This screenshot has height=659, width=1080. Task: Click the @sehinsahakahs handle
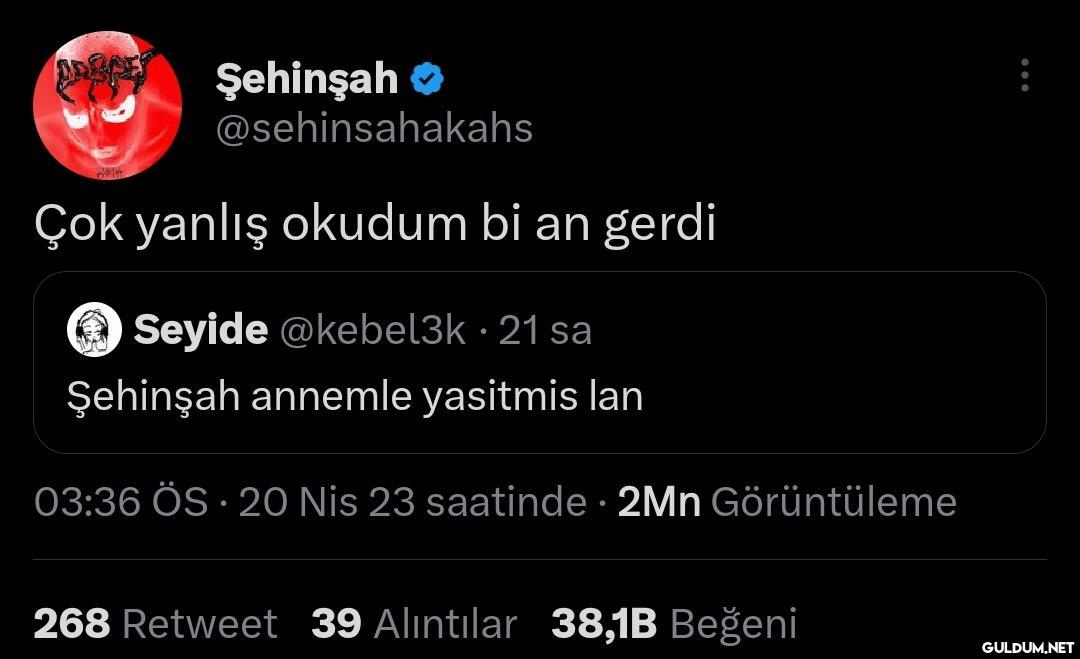[374, 129]
